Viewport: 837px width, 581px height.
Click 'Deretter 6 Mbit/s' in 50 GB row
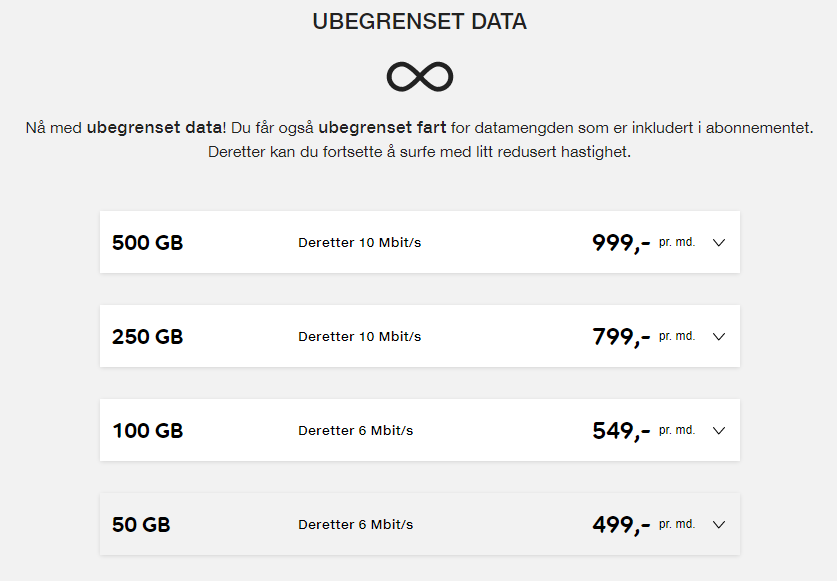tap(356, 524)
